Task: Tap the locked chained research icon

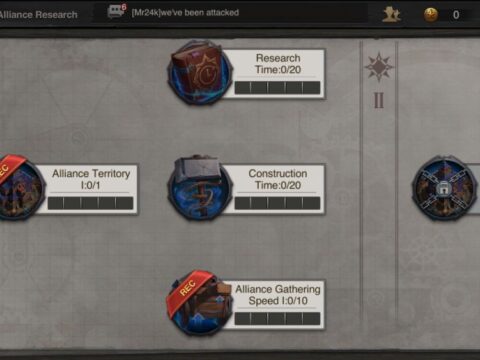Action: (444, 188)
